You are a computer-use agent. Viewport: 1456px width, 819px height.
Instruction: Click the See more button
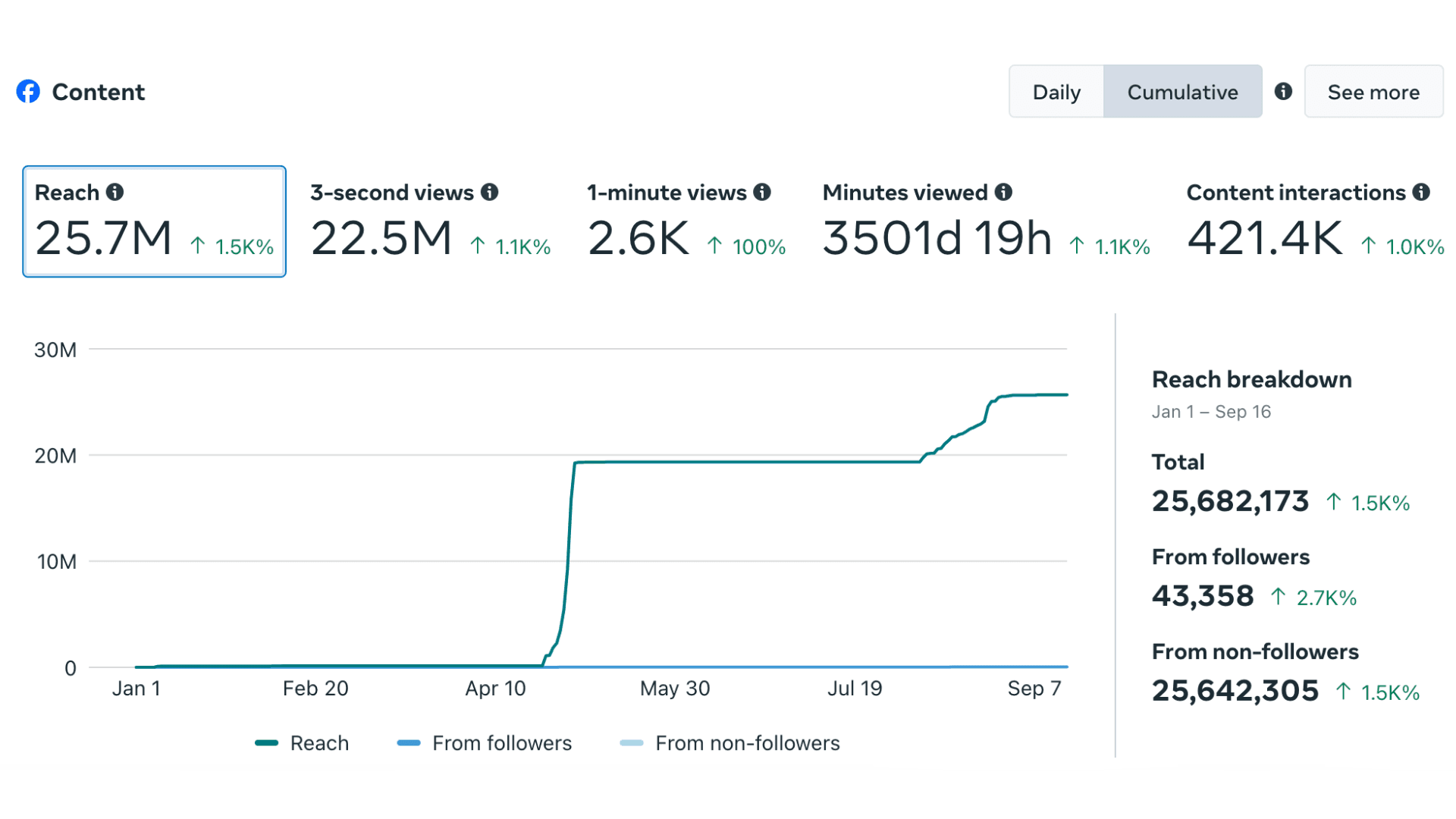(1373, 92)
